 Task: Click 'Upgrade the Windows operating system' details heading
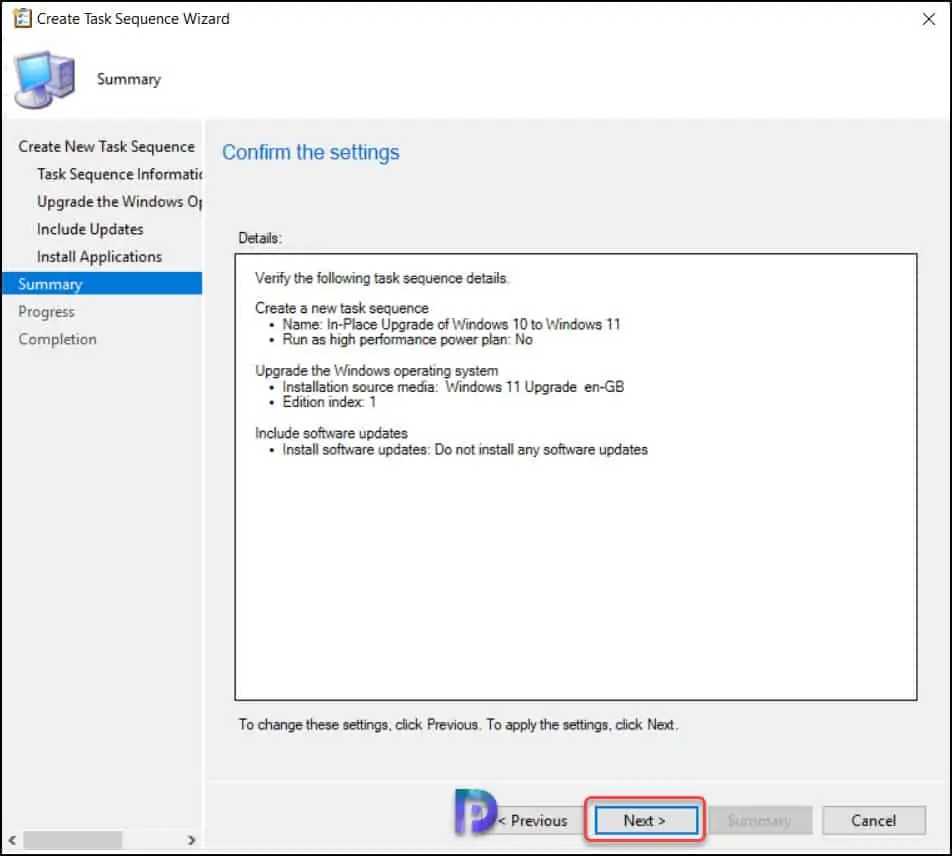pyautogui.click(x=376, y=370)
